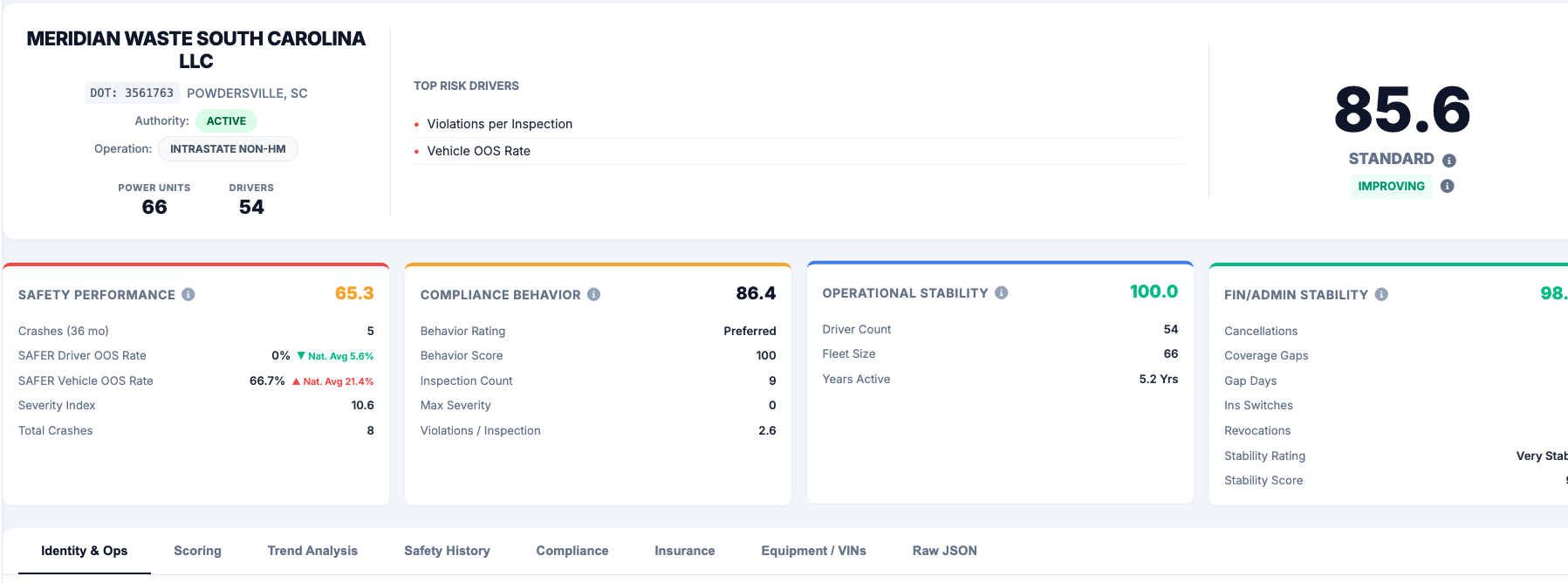This screenshot has height=583, width=1568.
Task: Click the Fleet Size value 66
Action: click(1171, 353)
